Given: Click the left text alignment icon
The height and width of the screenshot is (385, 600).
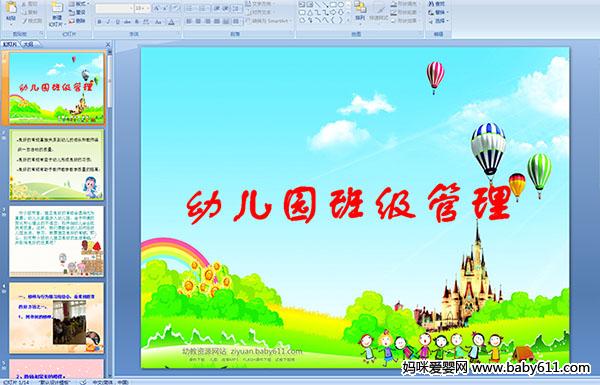Looking at the screenshot, I should coord(189,21).
